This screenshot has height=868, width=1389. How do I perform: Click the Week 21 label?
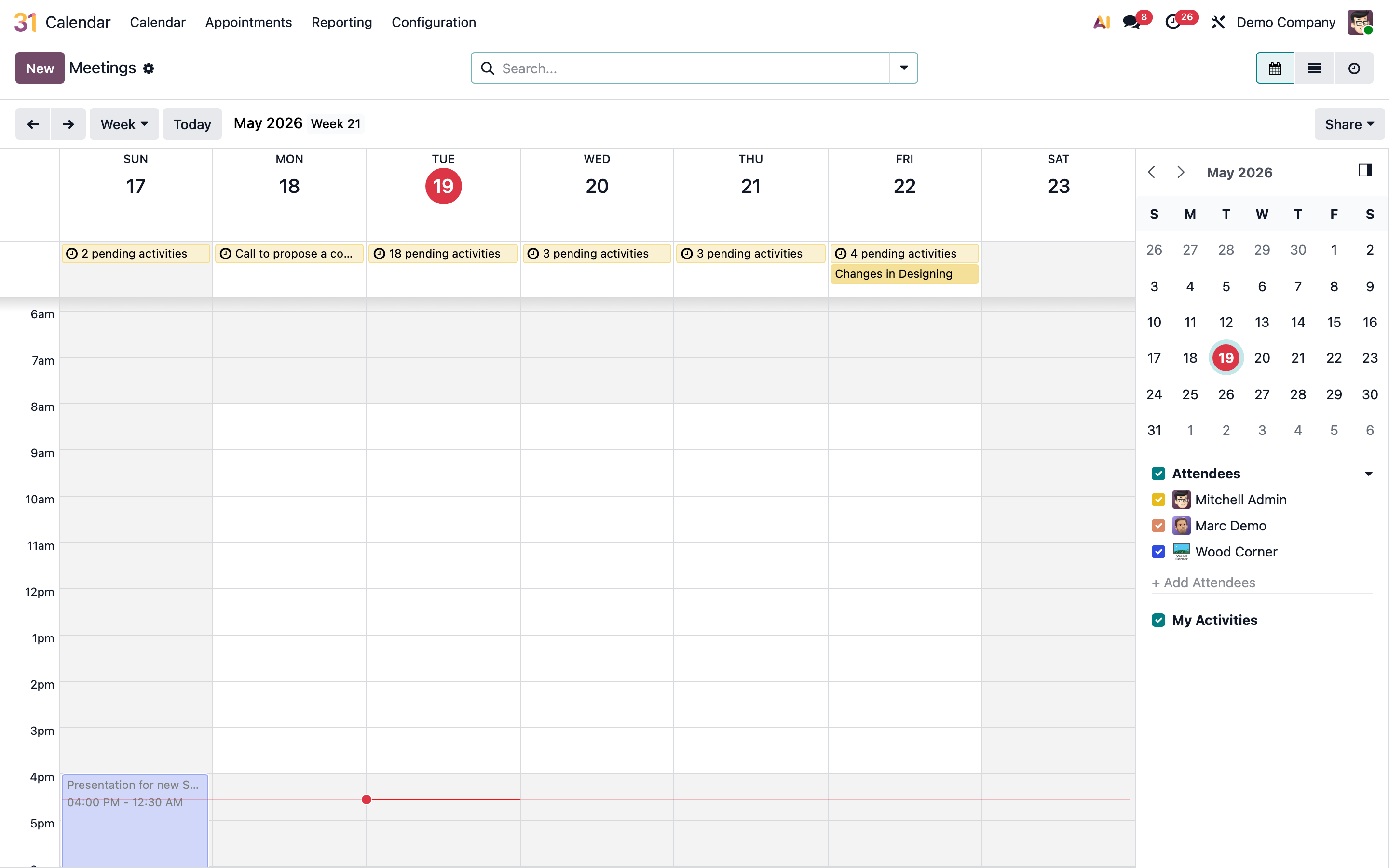pos(336,124)
